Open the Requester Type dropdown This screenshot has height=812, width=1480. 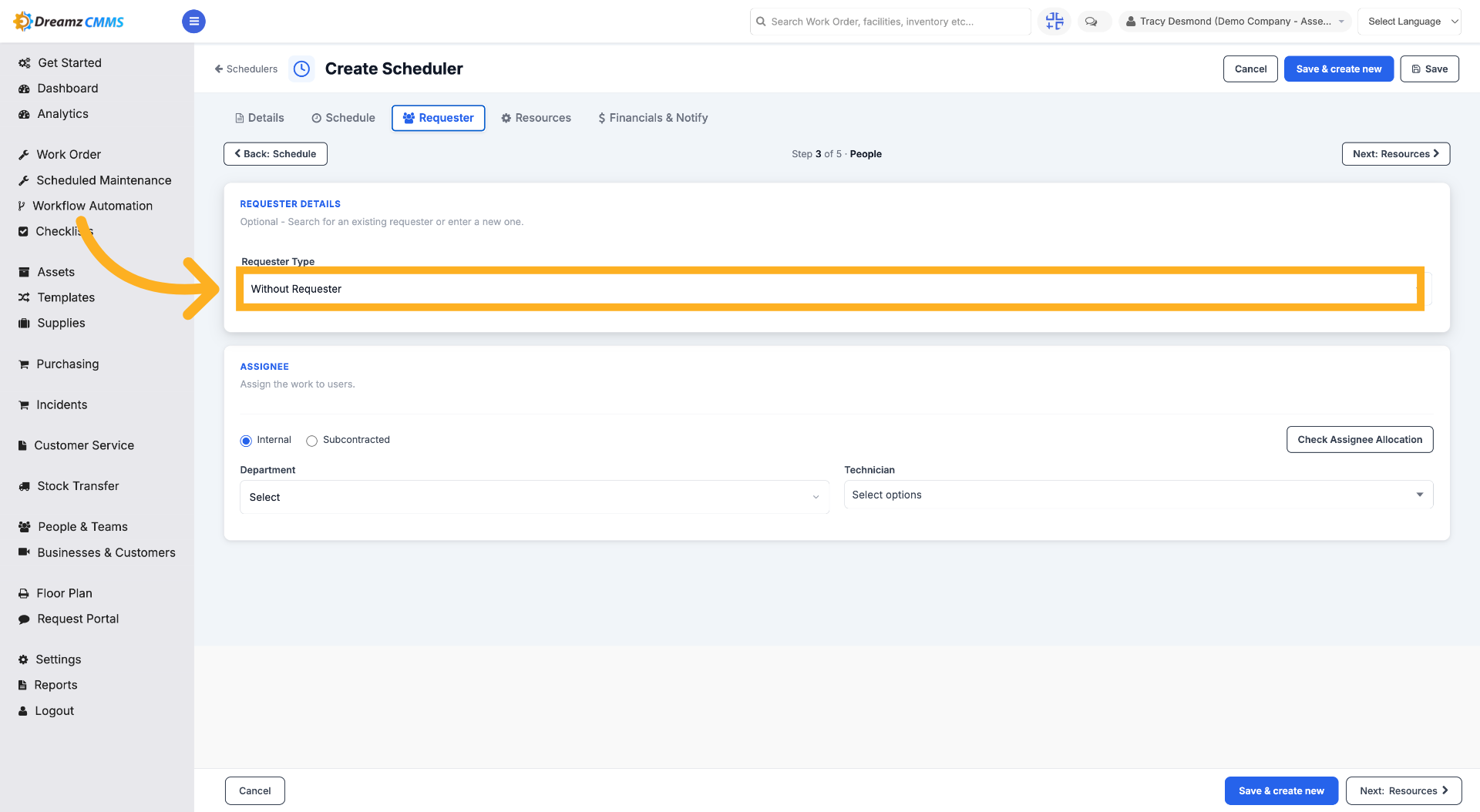[x=830, y=289]
